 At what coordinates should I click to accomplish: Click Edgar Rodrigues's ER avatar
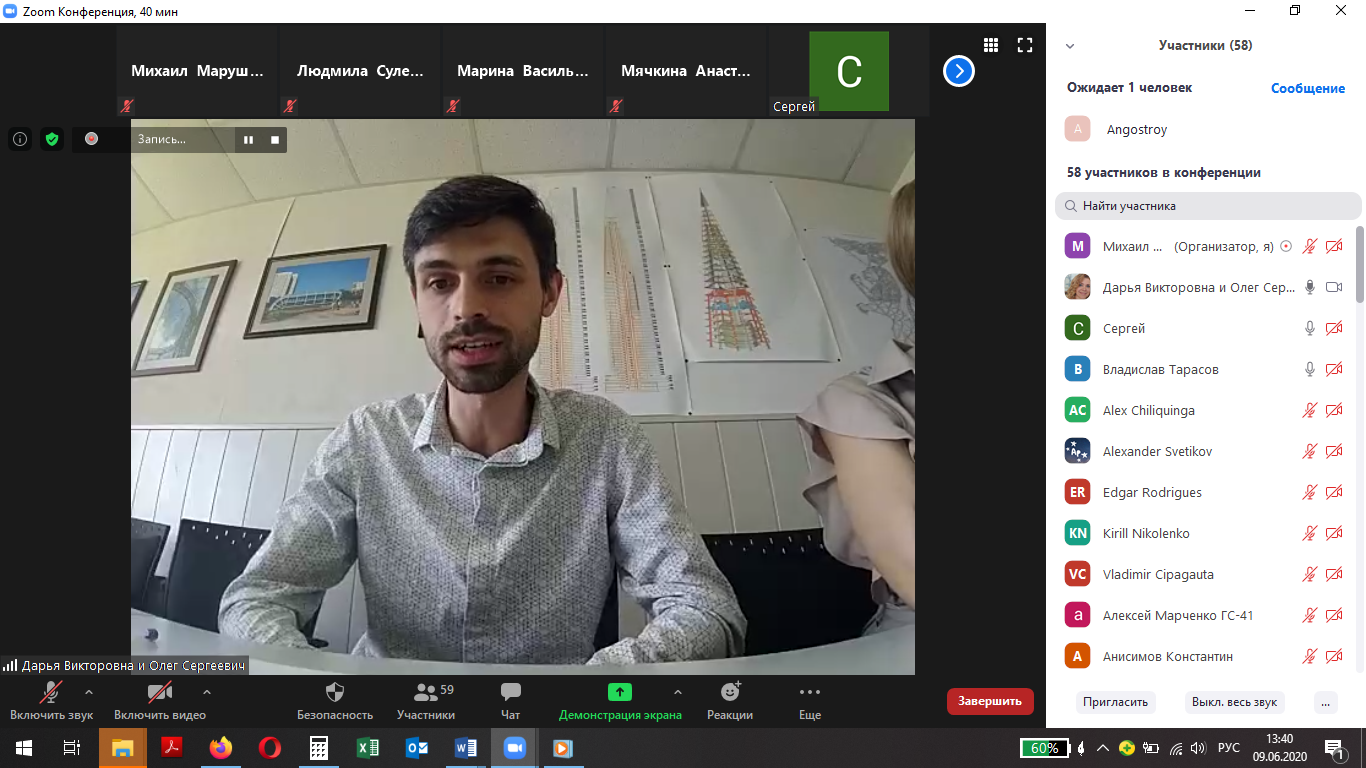[x=1077, y=492]
